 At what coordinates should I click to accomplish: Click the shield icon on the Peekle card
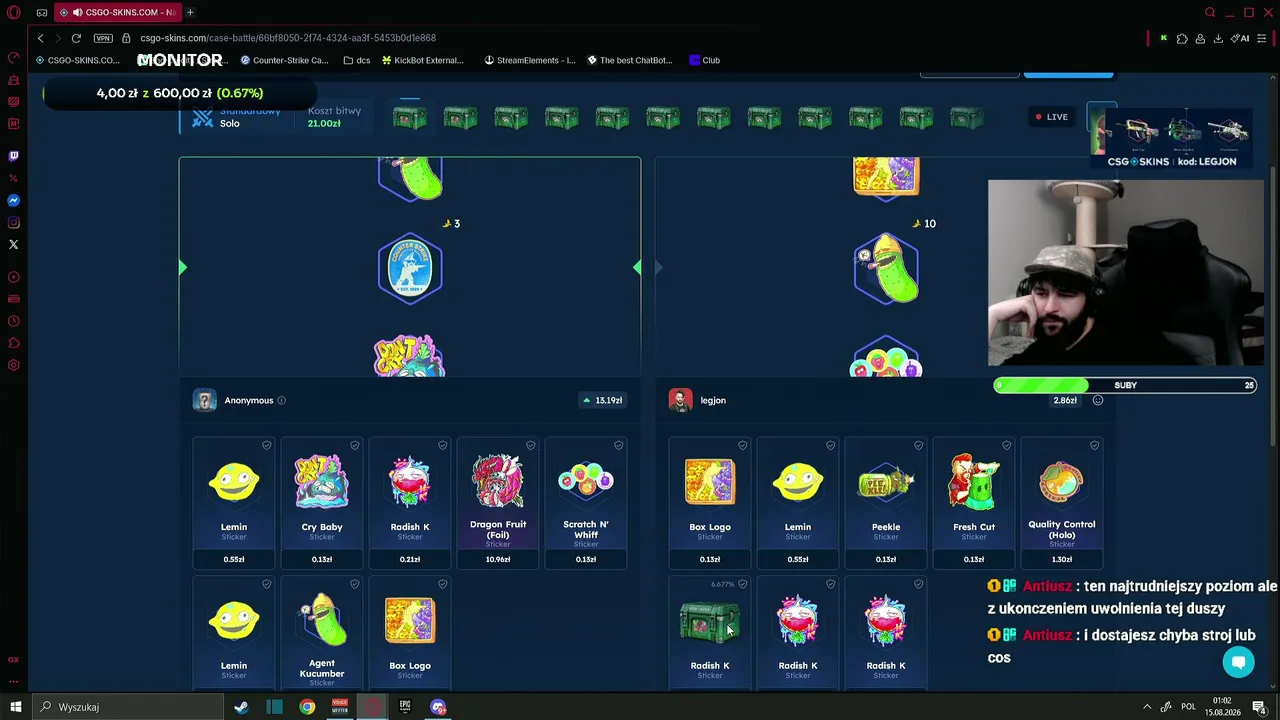[x=918, y=445]
